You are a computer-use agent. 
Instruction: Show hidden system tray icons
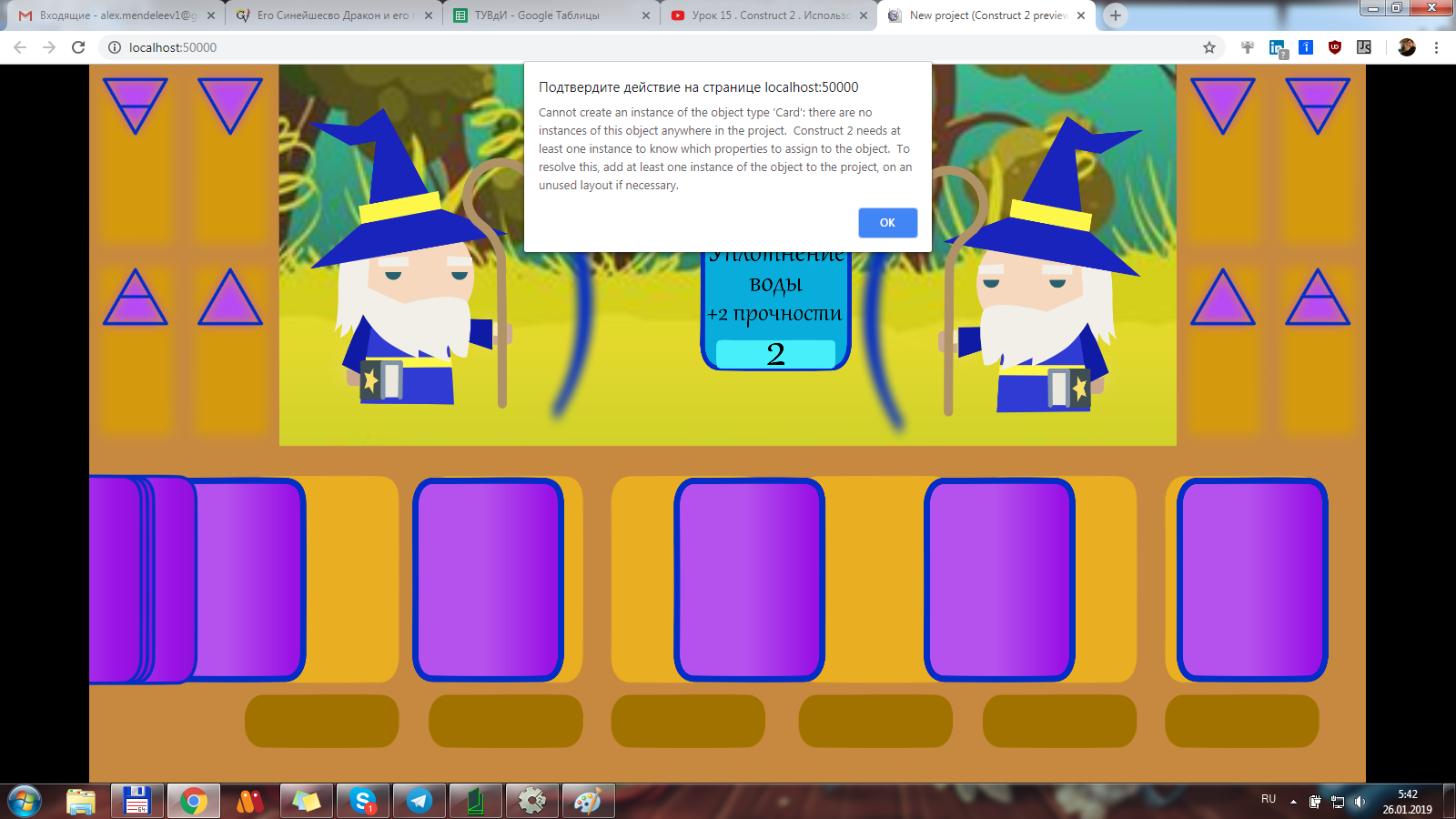1293,802
